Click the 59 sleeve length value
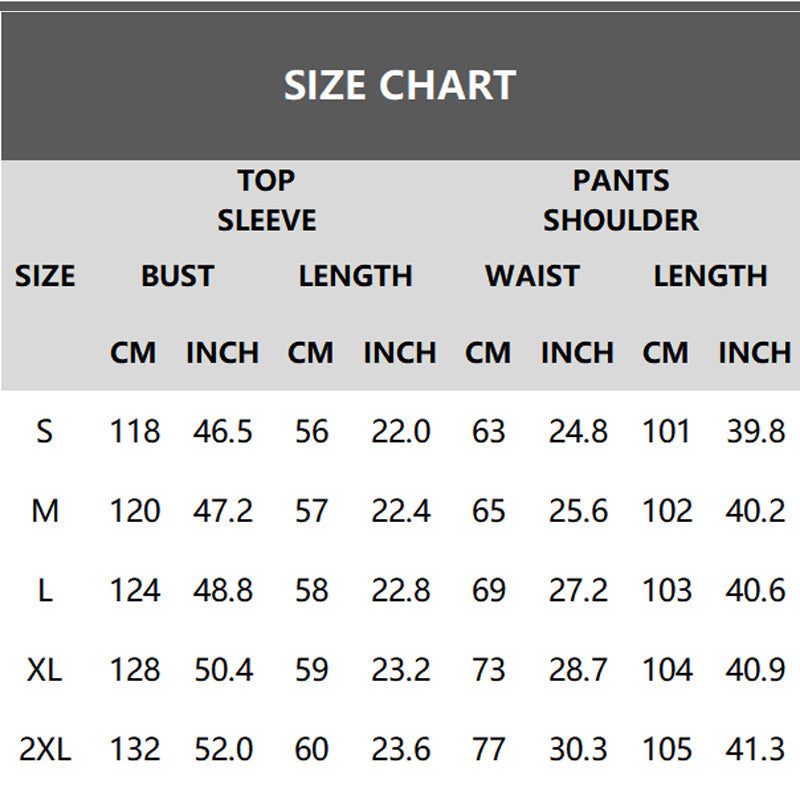 311,669
